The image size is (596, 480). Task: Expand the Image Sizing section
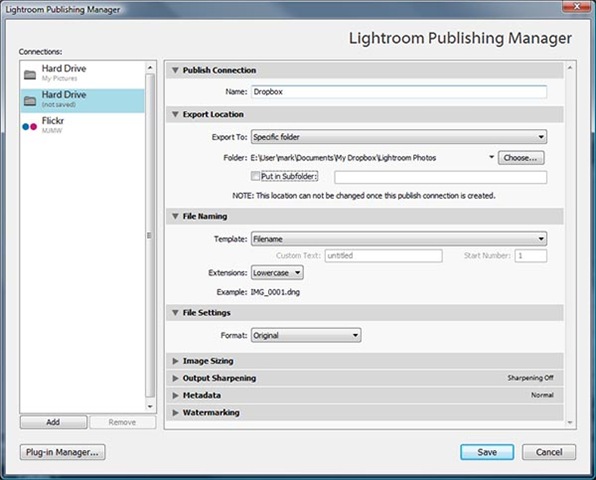[175, 361]
